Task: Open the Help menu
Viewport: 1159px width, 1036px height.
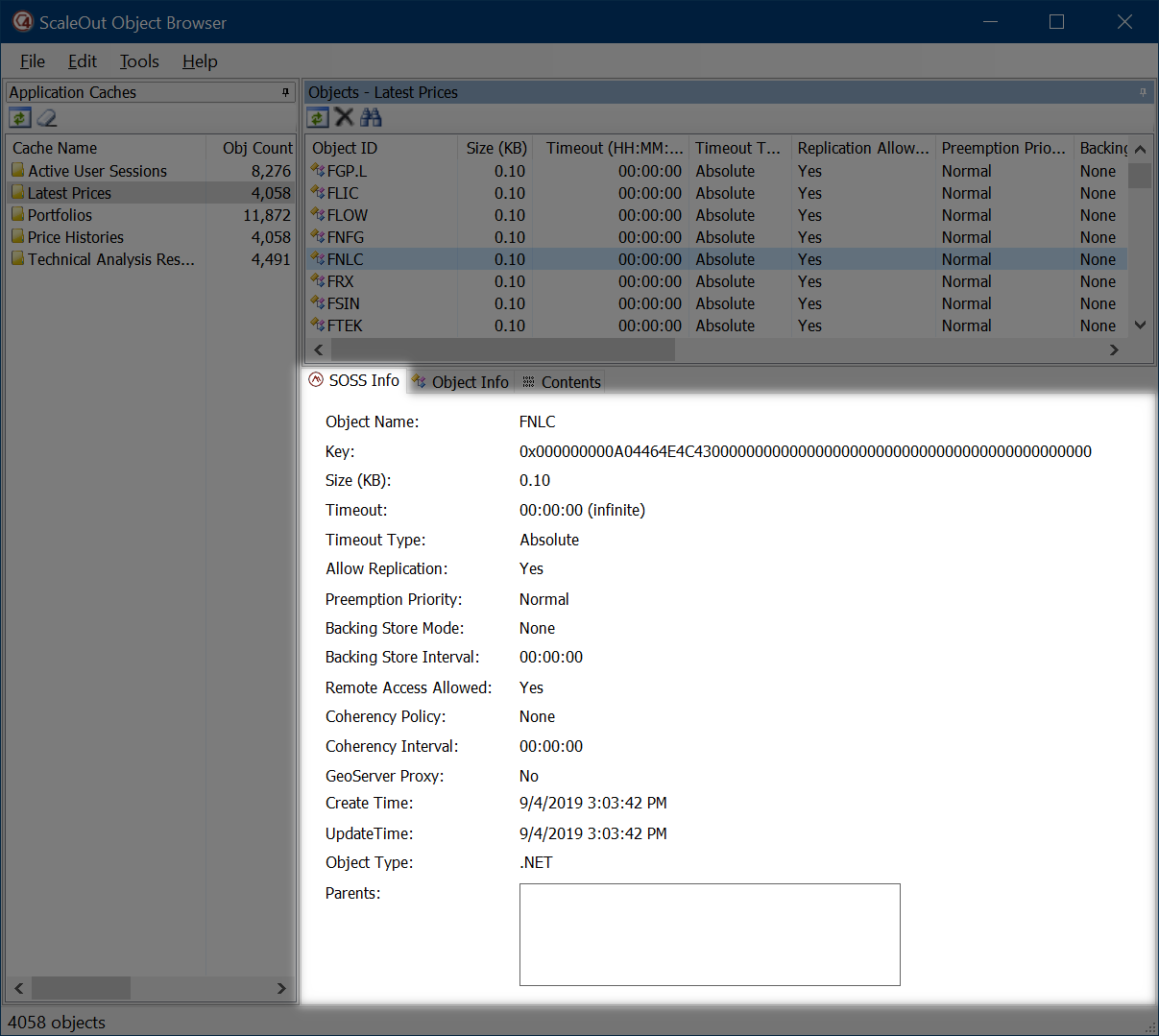Action: [x=200, y=61]
